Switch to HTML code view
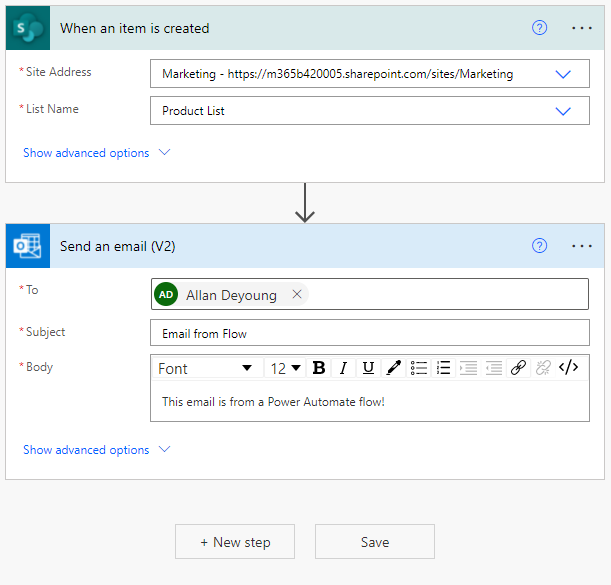 click(568, 368)
